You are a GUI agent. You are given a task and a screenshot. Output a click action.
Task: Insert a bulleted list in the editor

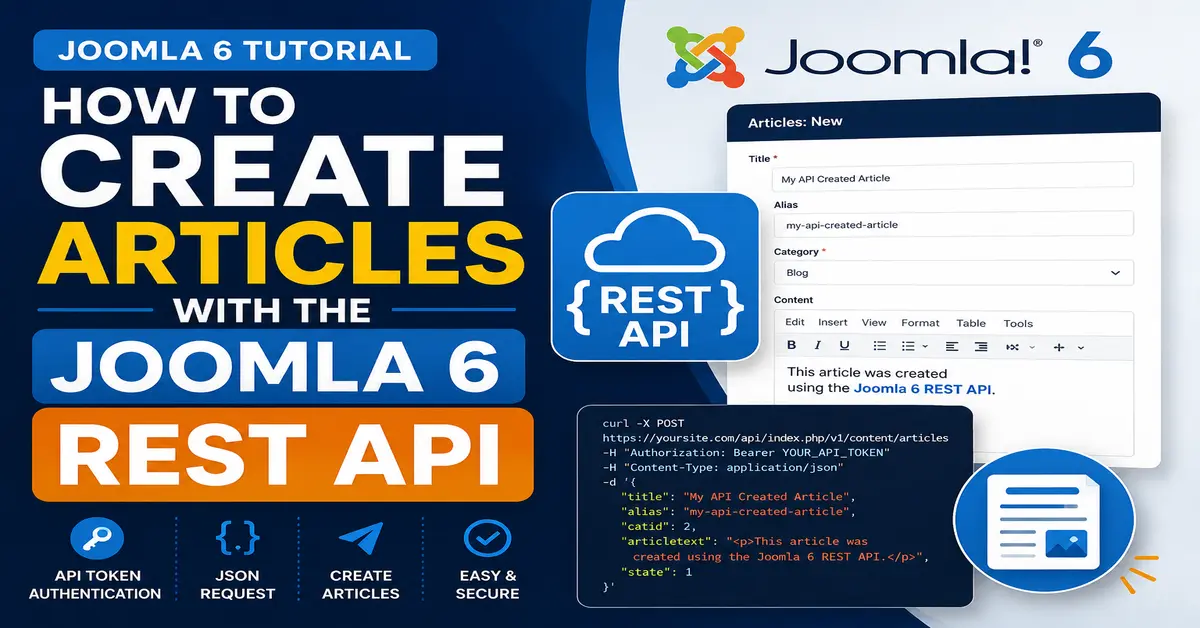click(880, 346)
